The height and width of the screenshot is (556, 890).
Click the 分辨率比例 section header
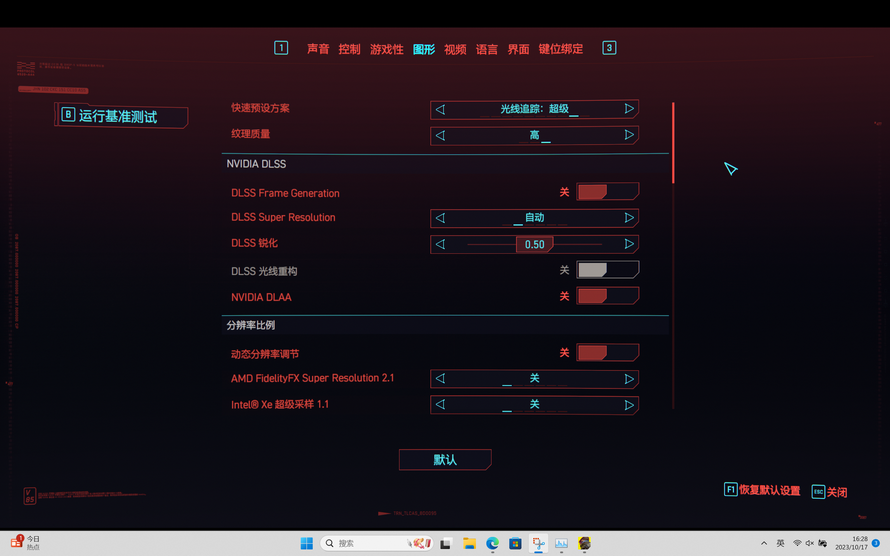click(250, 325)
